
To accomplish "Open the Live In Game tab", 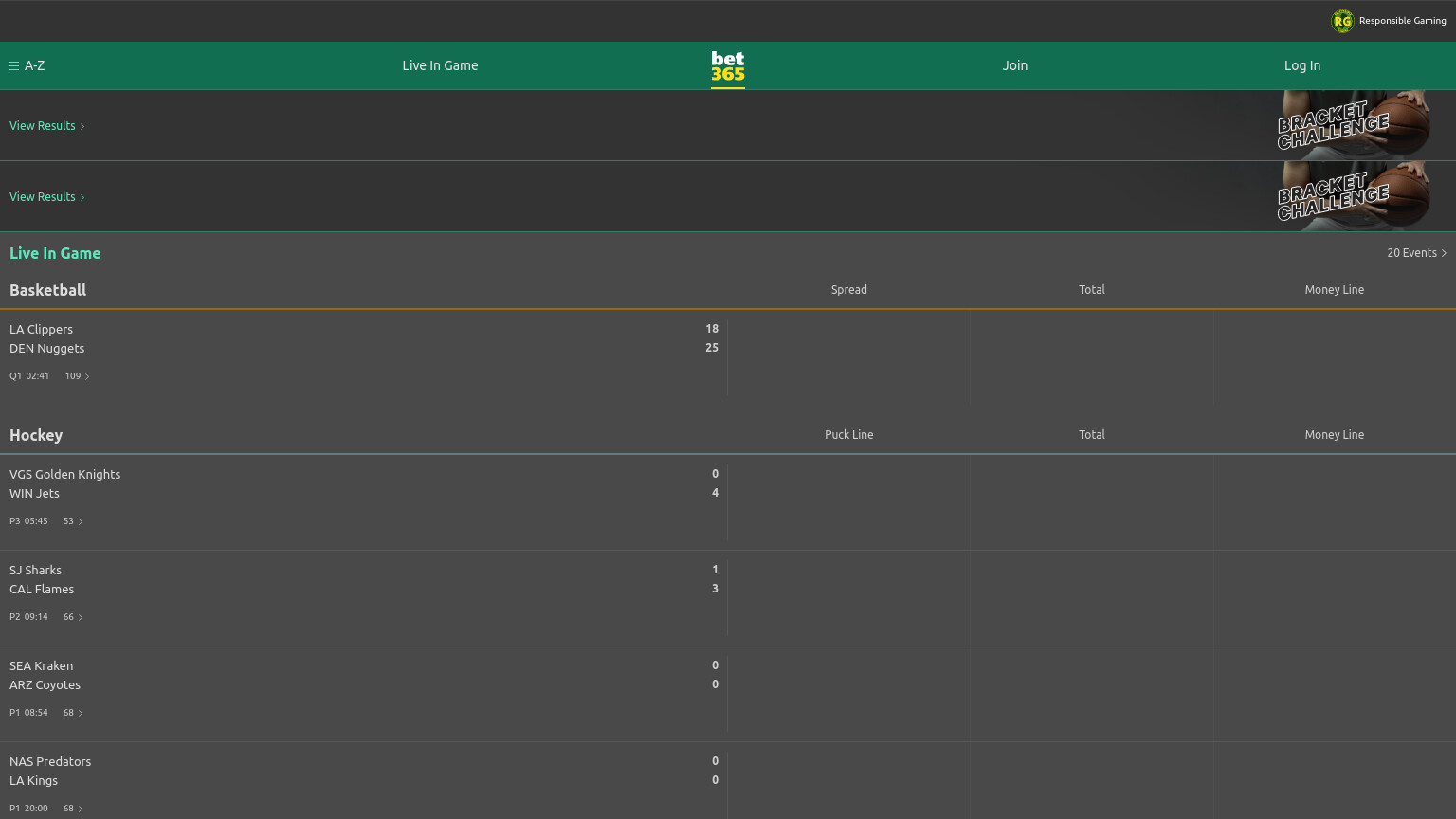I will click(x=440, y=65).
